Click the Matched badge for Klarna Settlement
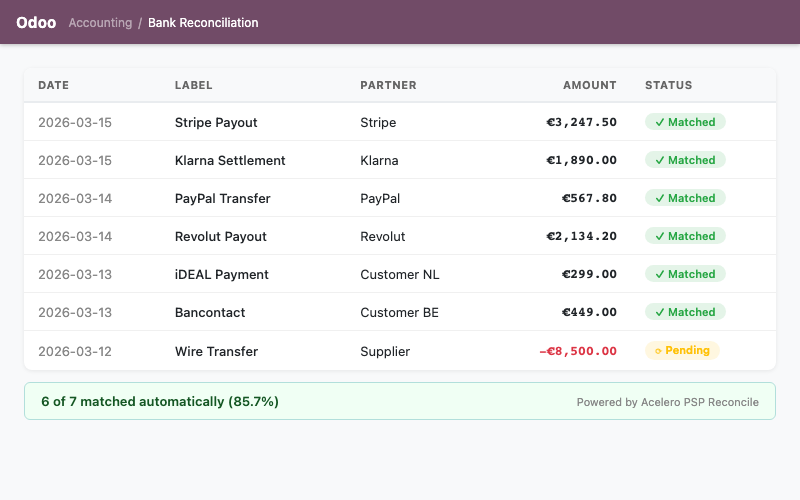 pyautogui.click(x=685, y=160)
